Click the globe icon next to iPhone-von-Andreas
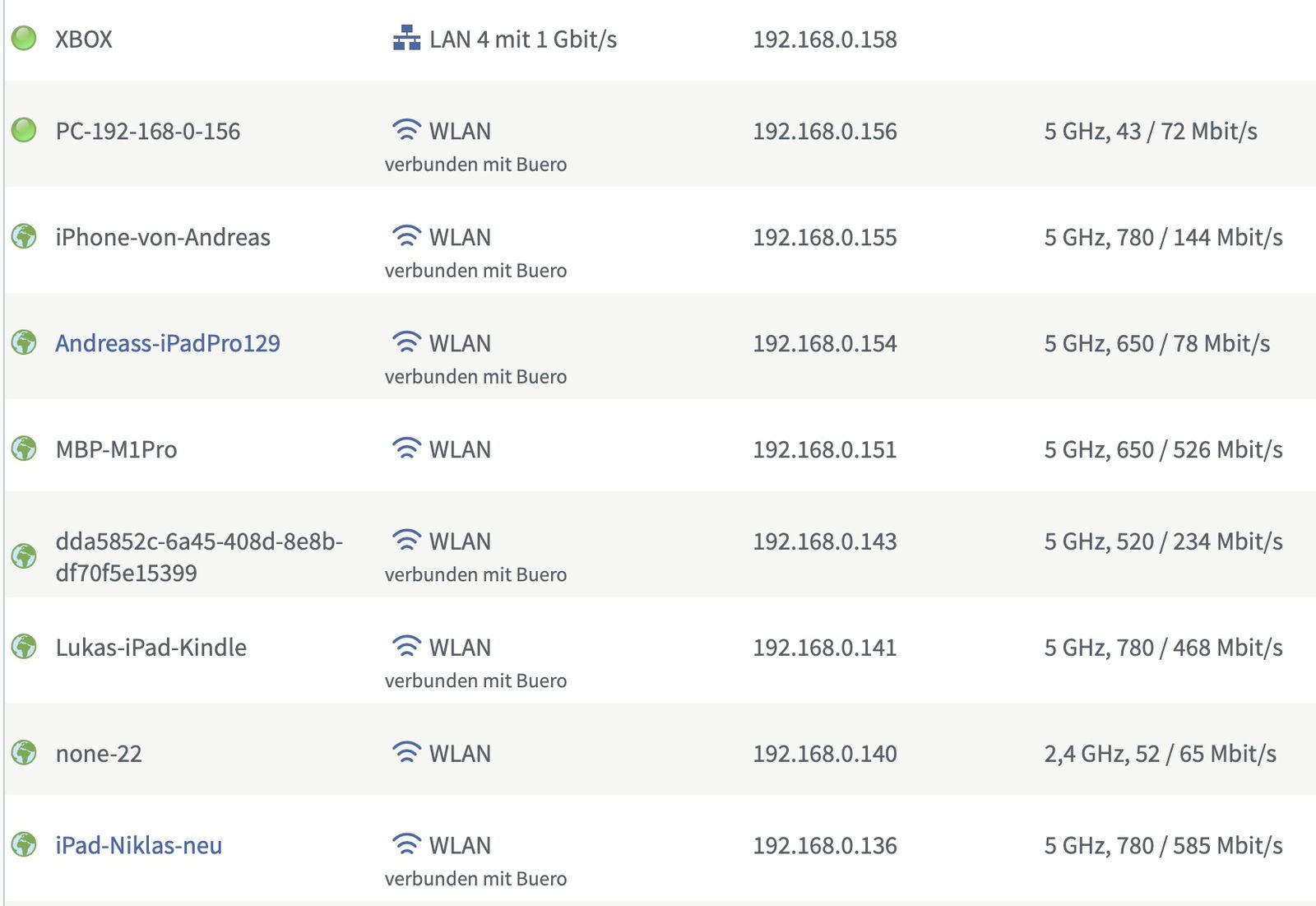Viewport: 1316px width, 906px height. (24, 236)
